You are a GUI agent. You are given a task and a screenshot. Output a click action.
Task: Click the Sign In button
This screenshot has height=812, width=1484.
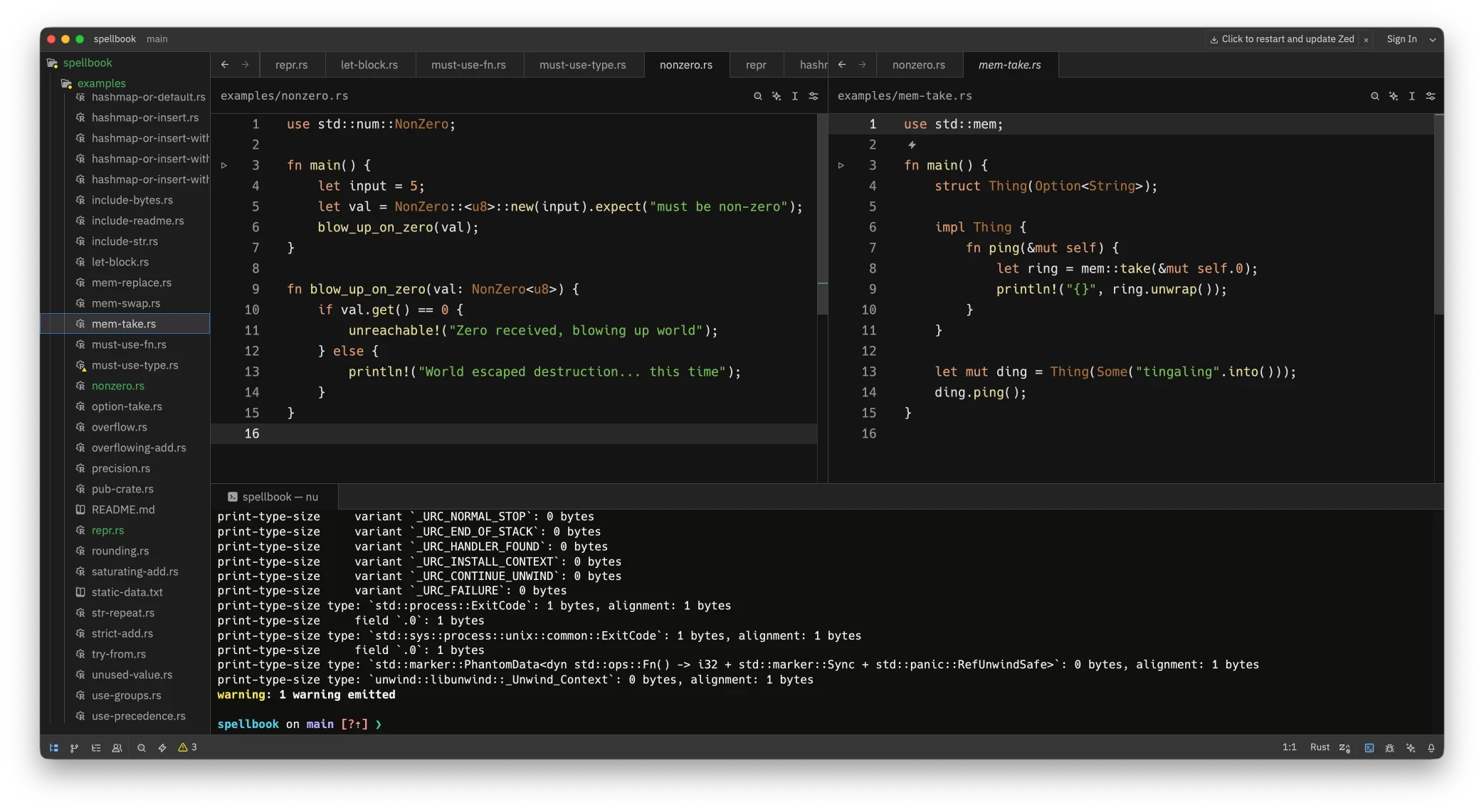point(1401,39)
